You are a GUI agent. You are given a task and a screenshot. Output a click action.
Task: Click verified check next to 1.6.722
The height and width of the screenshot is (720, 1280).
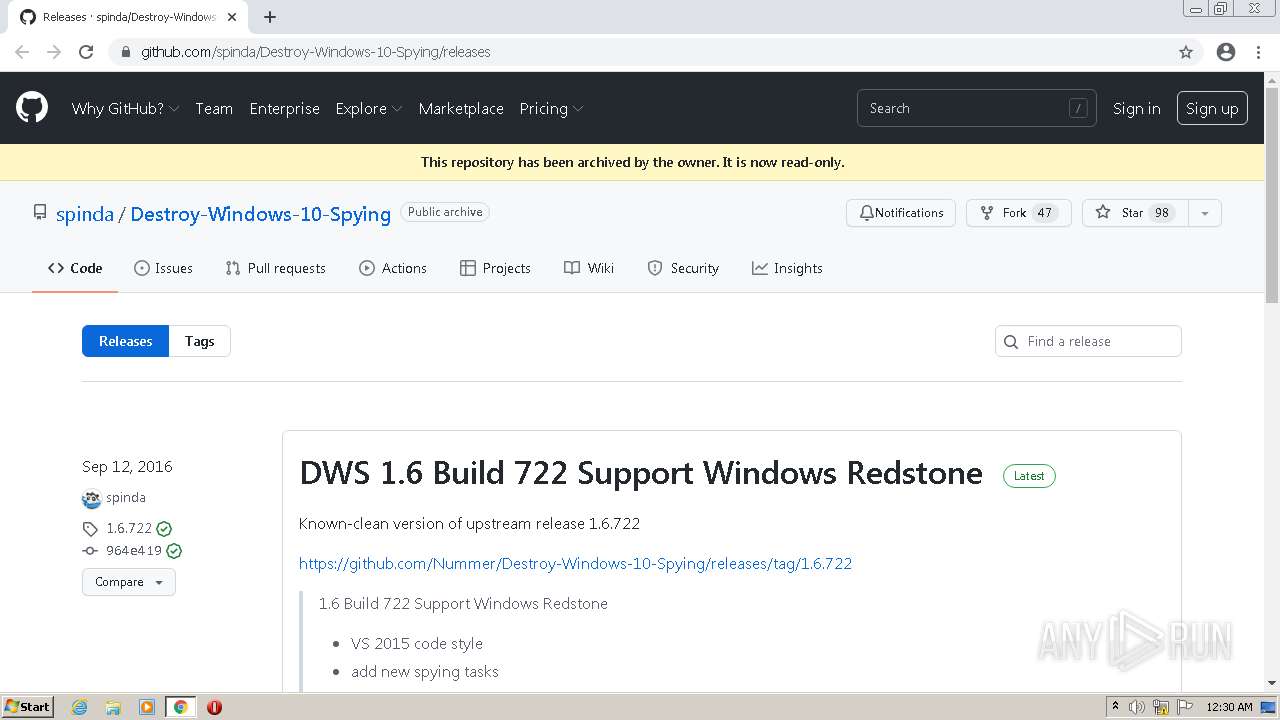[x=164, y=529]
